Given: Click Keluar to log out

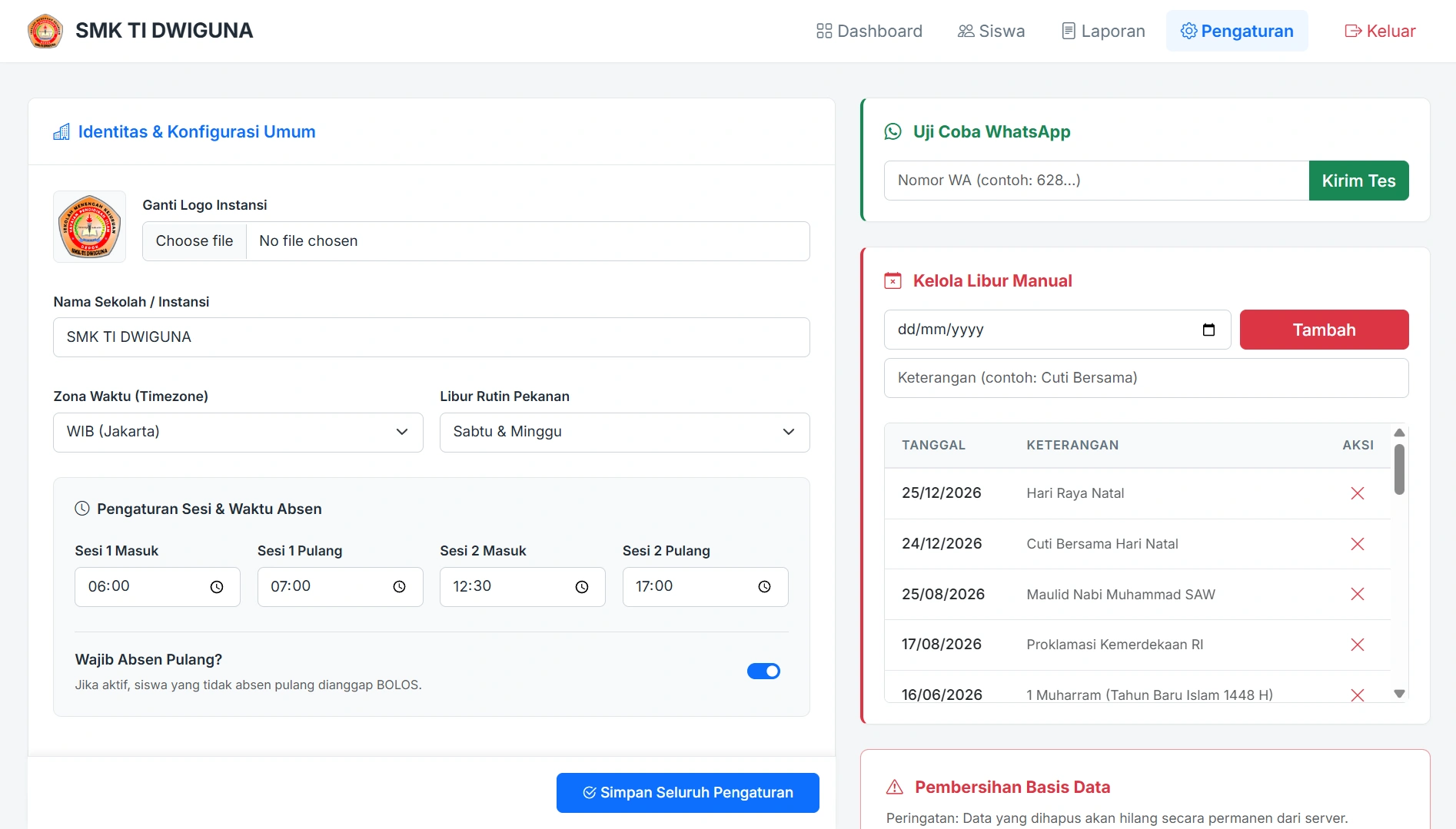Looking at the screenshot, I should pyautogui.click(x=1380, y=31).
